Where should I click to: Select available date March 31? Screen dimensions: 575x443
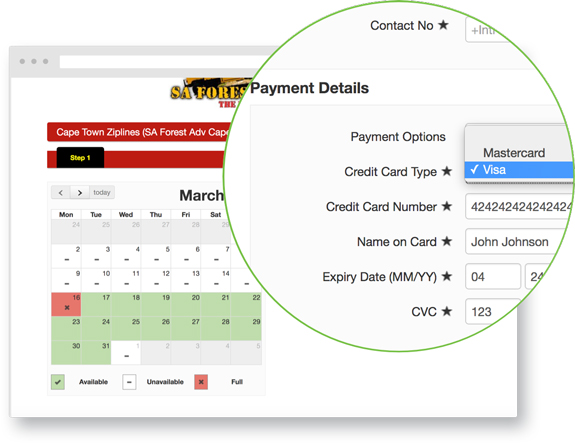(96, 352)
